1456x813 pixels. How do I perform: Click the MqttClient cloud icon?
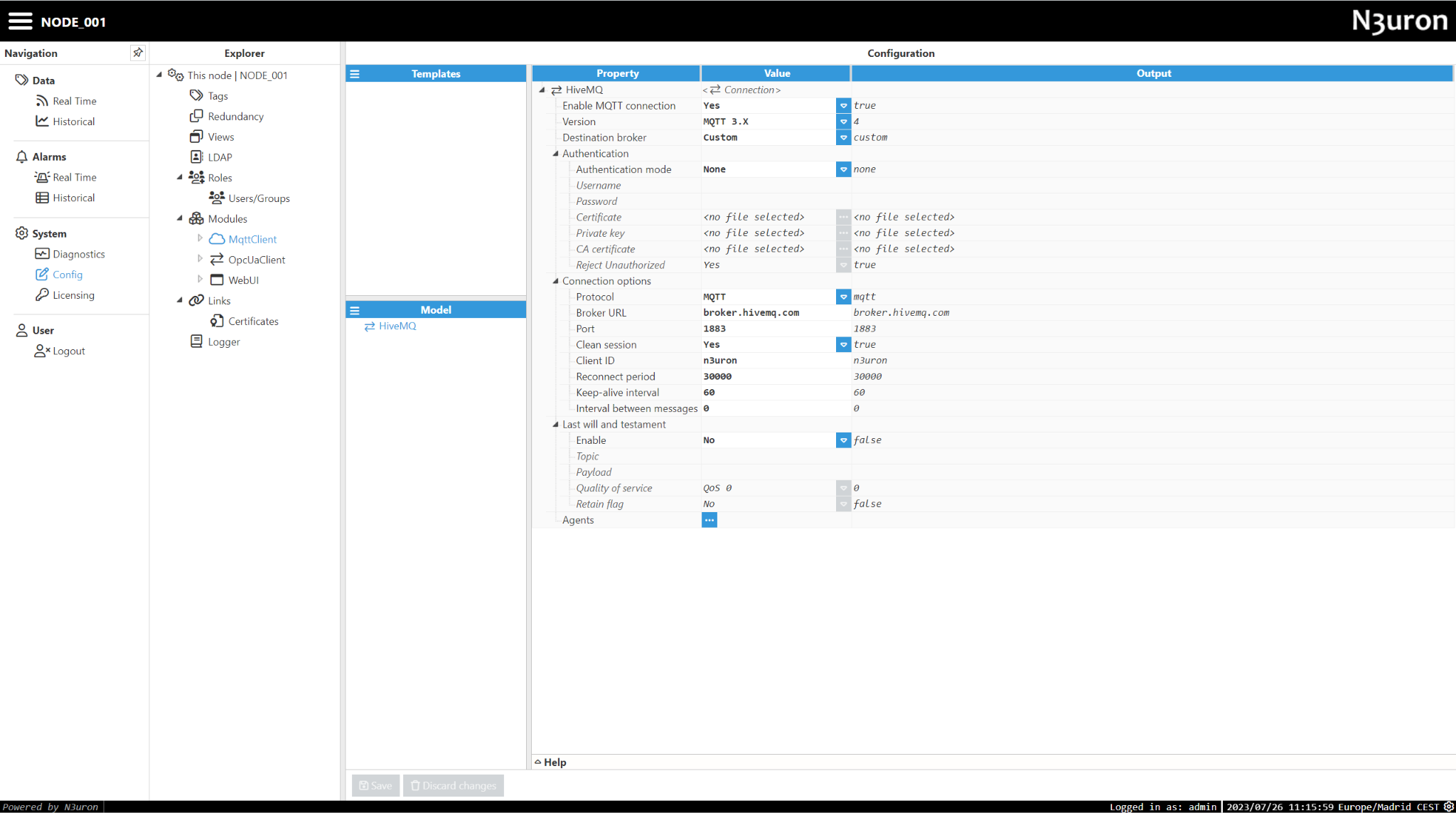pos(217,239)
